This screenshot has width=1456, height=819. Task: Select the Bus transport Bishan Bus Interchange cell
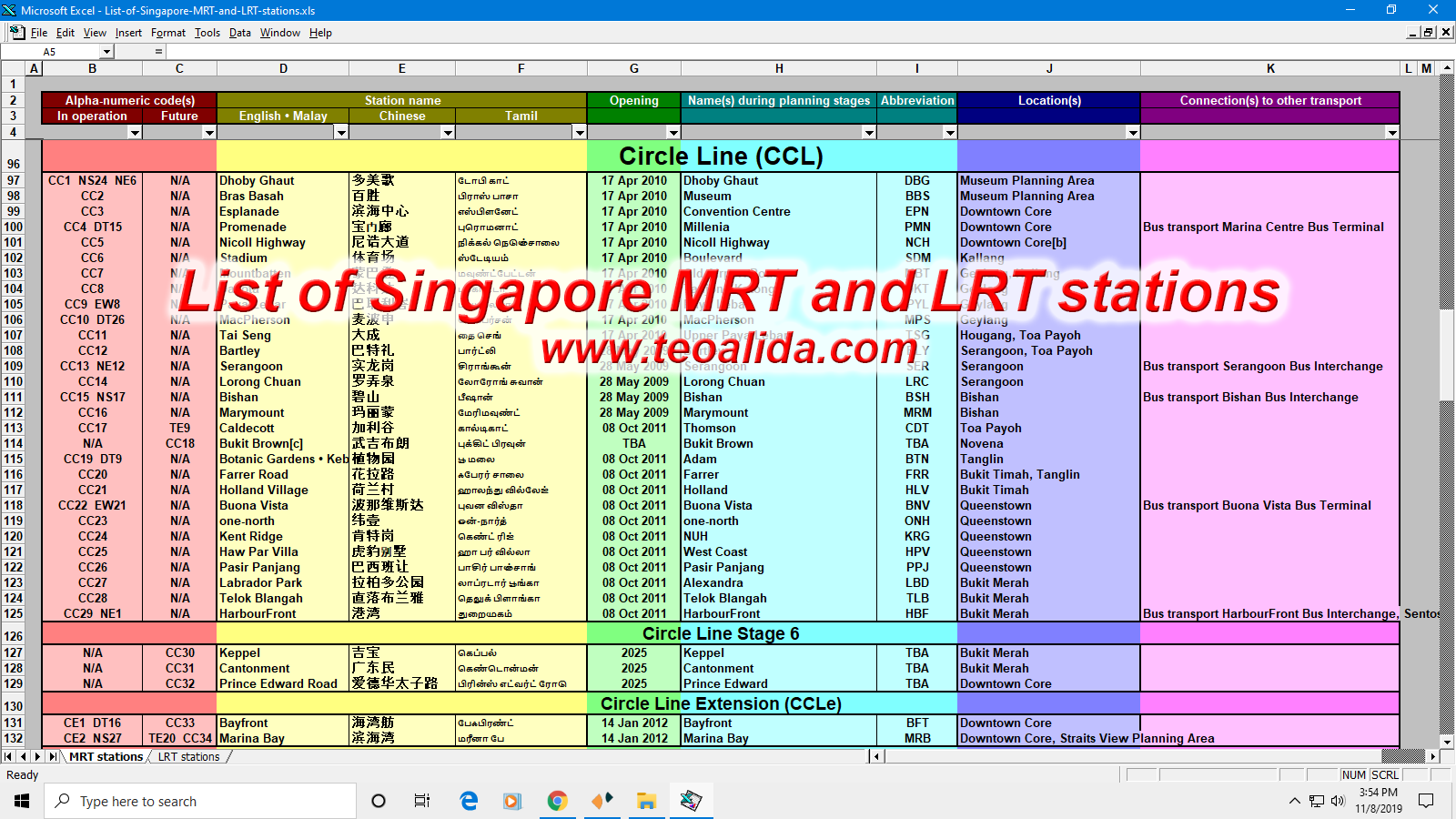(x=1270, y=397)
